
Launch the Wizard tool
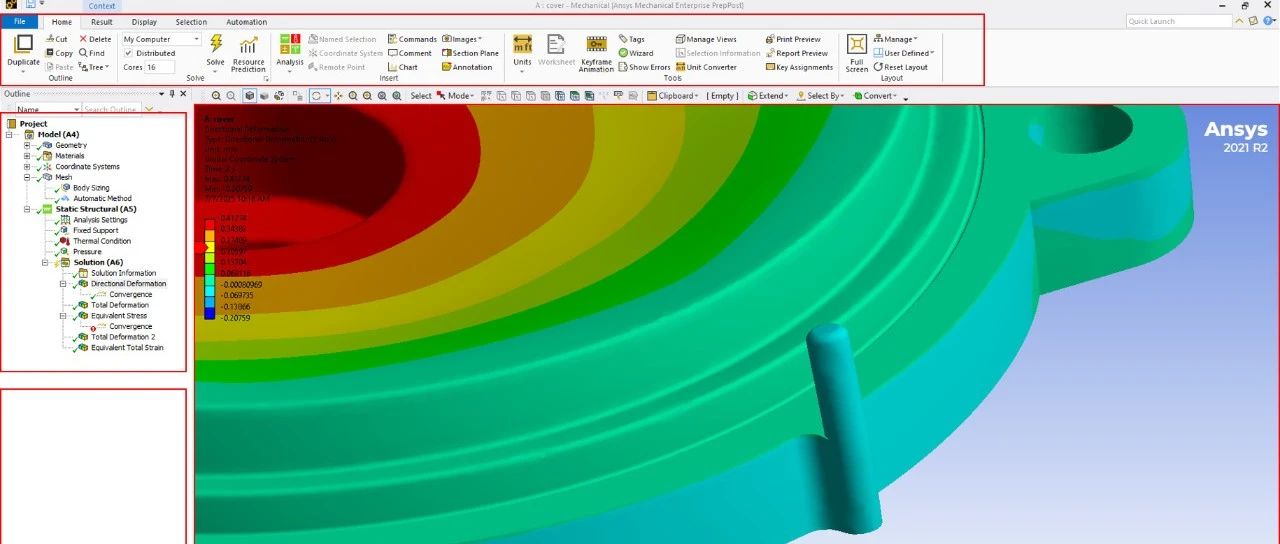pyautogui.click(x=636, y=53)
